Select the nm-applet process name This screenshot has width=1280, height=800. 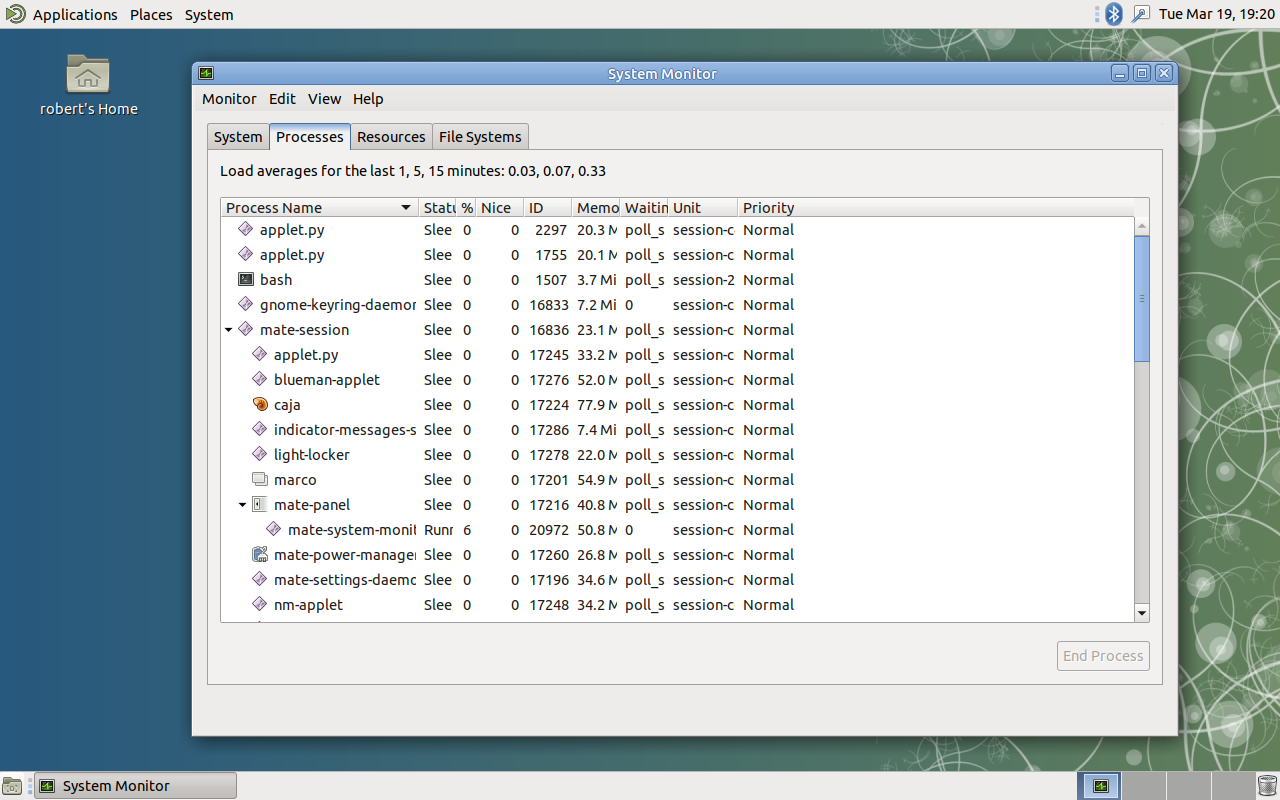point(308,605)
